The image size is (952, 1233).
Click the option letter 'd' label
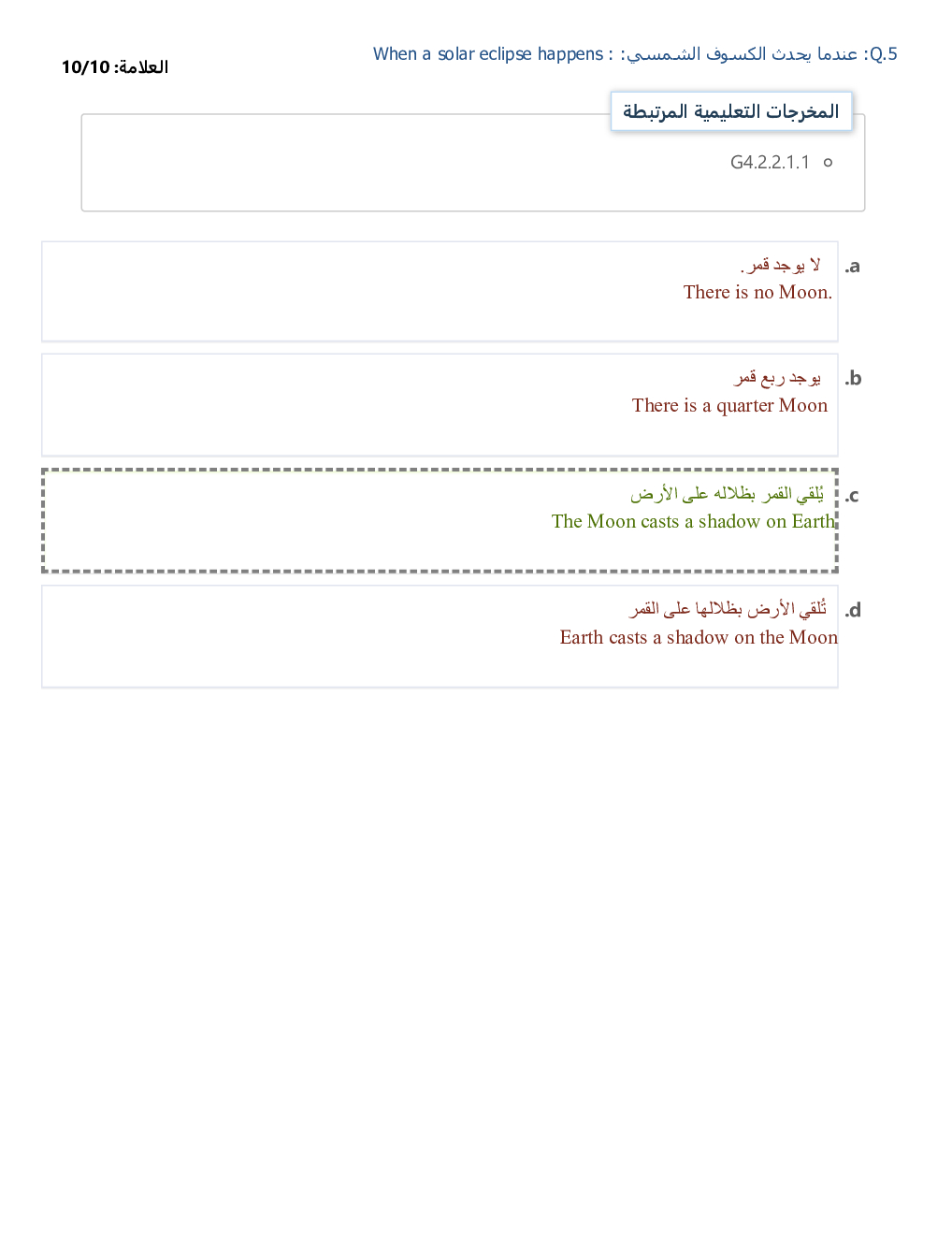coord(852,611)
